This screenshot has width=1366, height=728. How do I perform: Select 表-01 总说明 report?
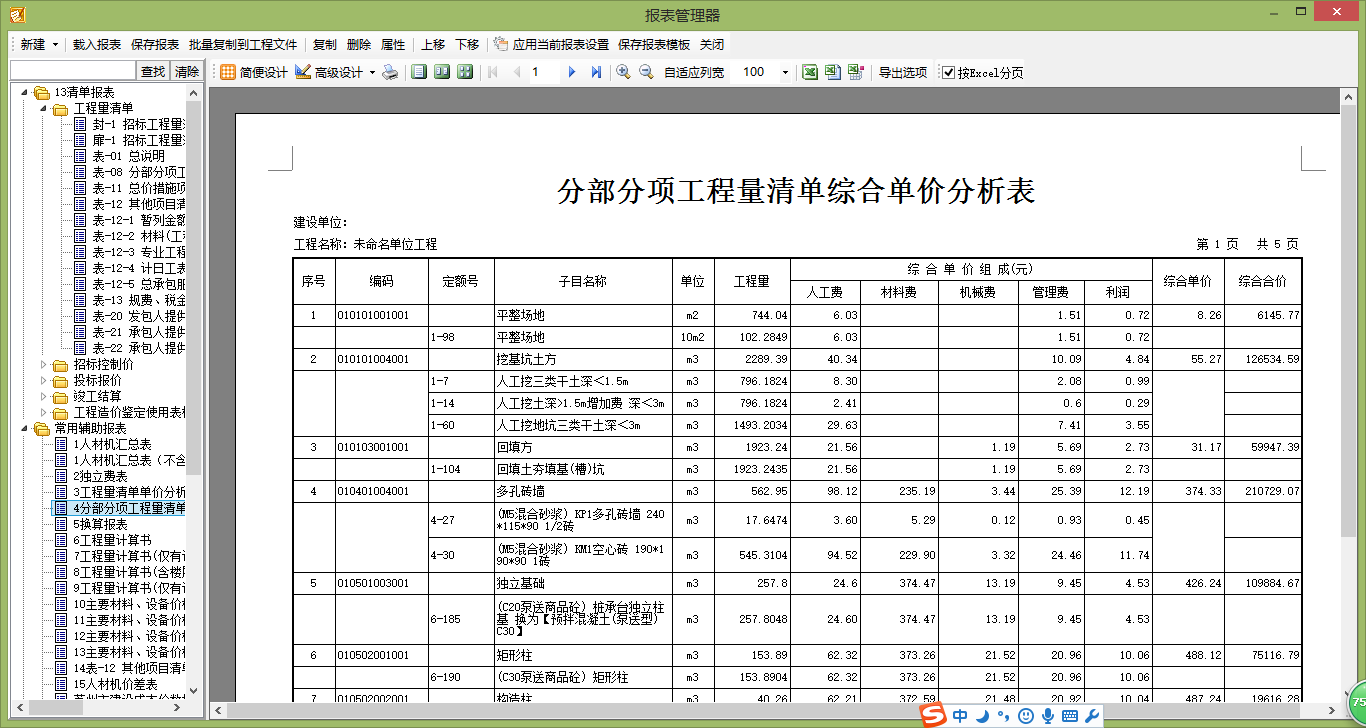point(129,156)
